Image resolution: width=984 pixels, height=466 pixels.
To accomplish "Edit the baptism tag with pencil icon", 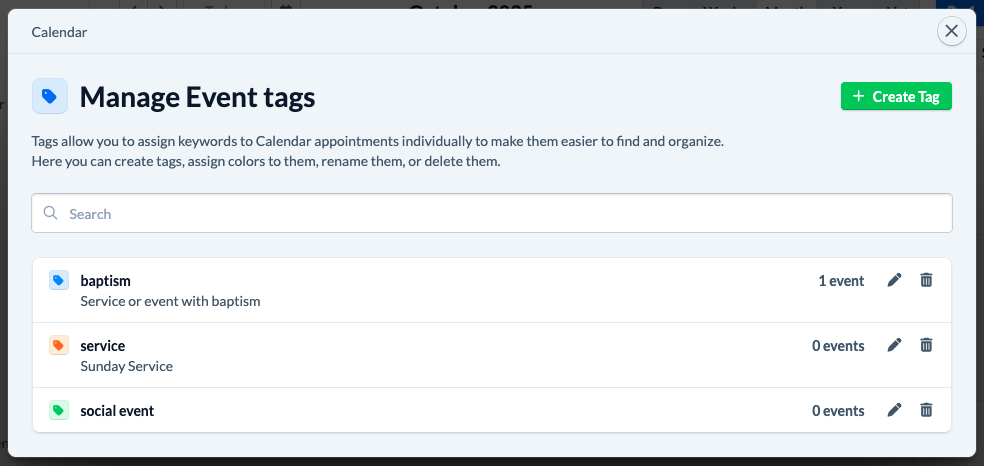I will (x=895, y=280).
